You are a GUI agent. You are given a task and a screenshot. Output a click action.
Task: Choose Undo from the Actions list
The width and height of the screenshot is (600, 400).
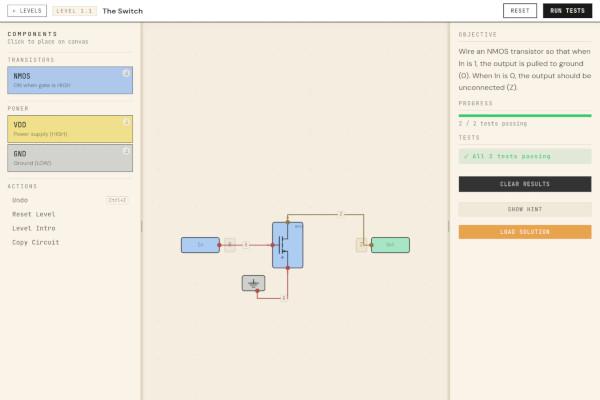pos(21,200)
